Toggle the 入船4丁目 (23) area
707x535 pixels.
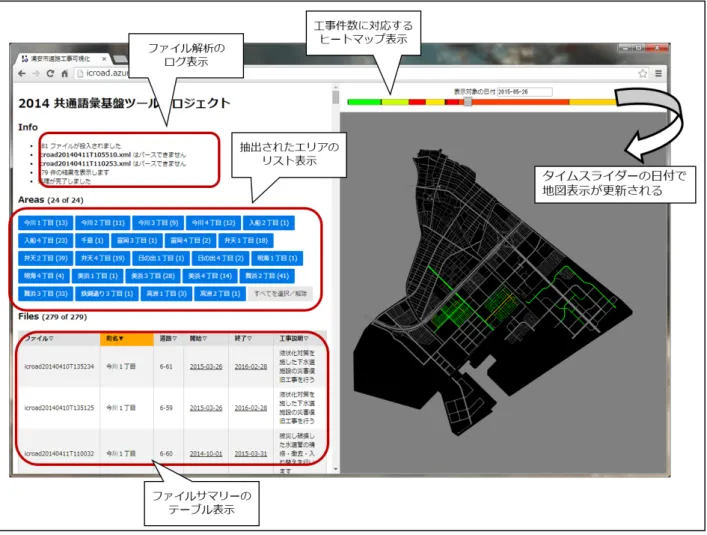click(x=46, y=240)
